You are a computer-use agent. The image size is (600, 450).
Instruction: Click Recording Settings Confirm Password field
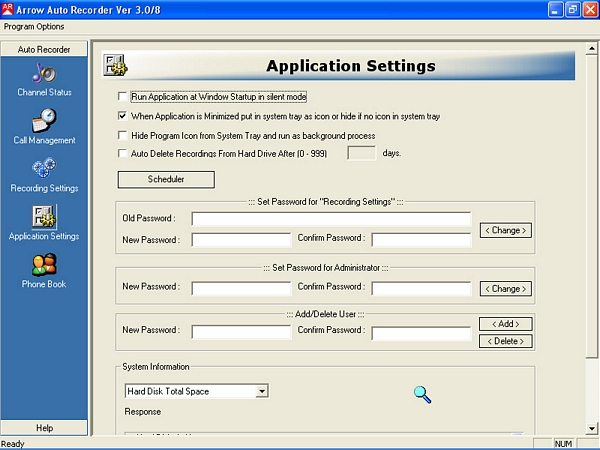pos(421,240)
